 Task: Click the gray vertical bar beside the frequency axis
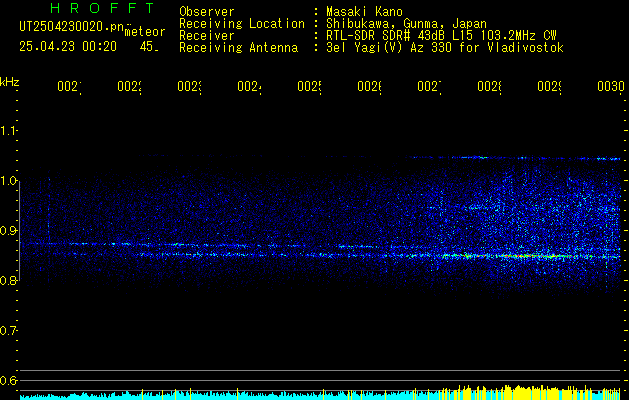20,231
